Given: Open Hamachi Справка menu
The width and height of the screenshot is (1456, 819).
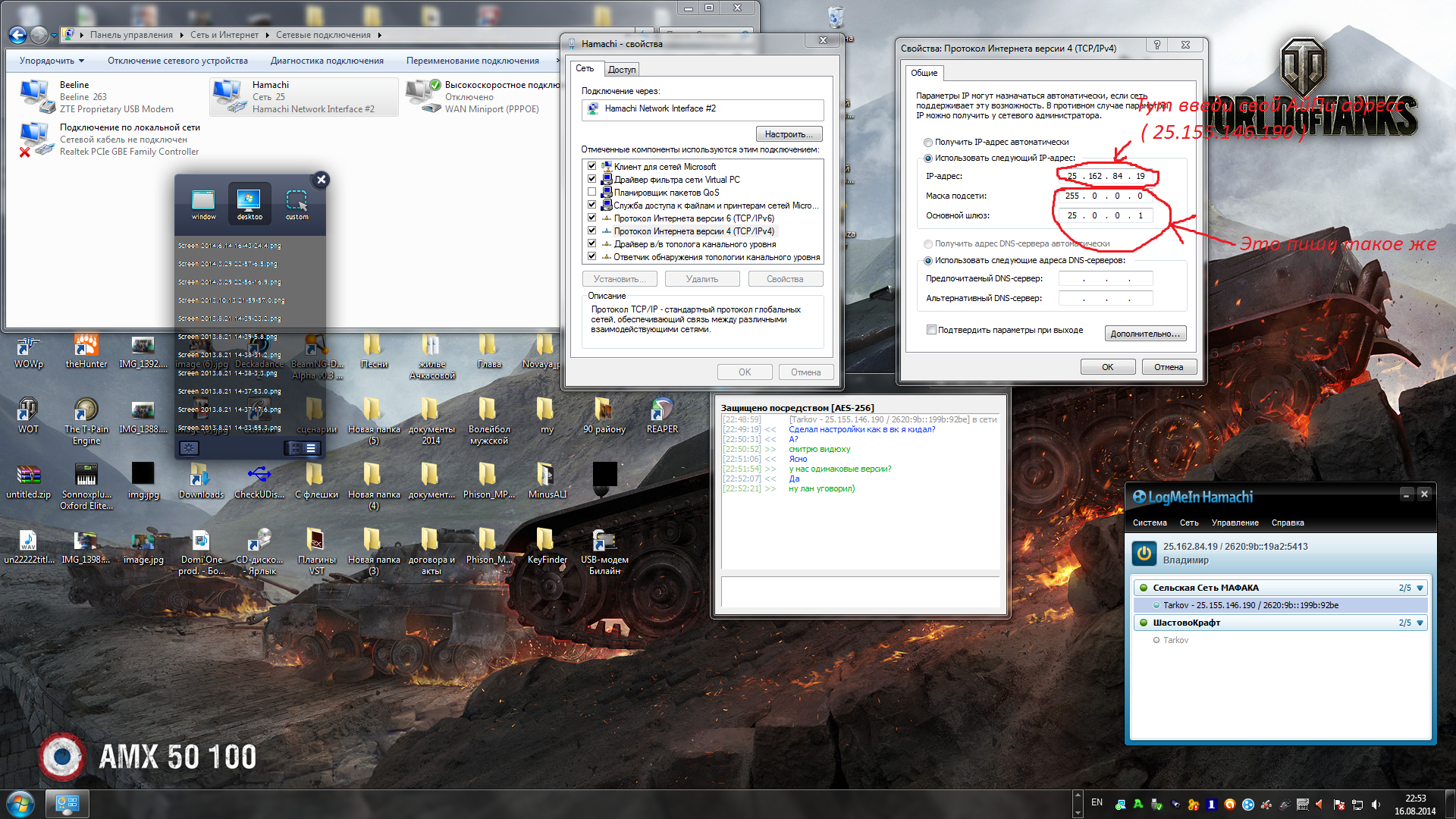Looking at the screenshot, I should click(x=1288, y=522).
